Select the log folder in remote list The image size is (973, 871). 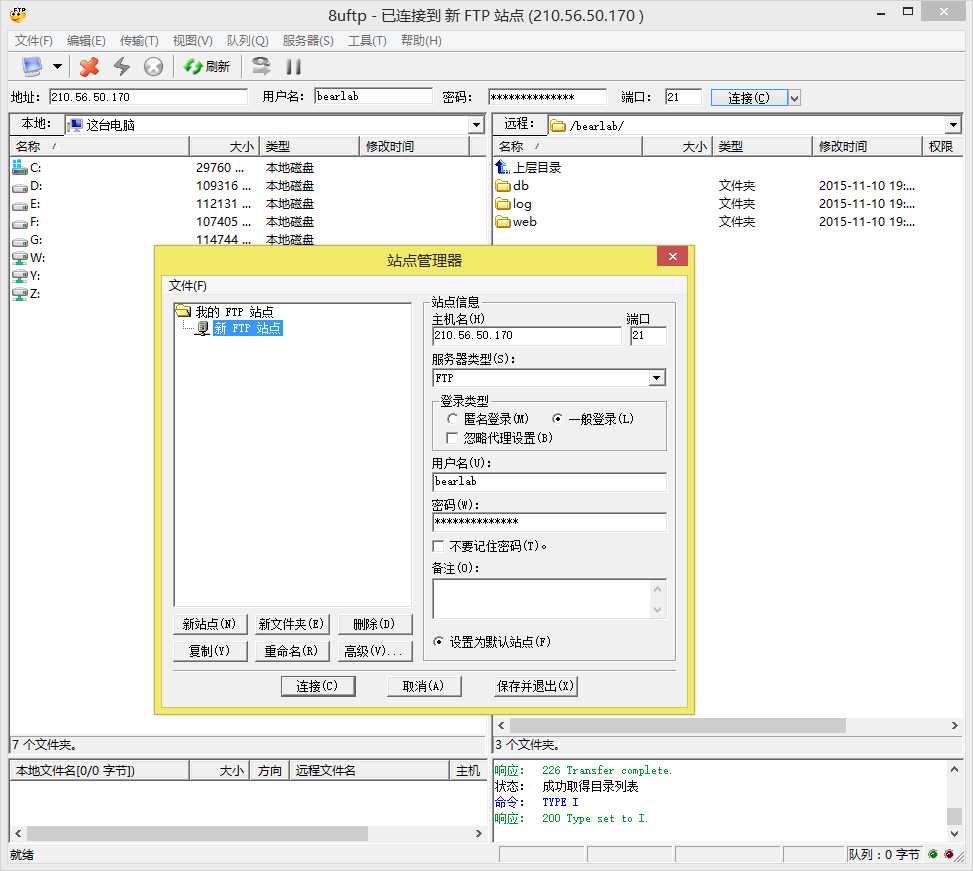point(514,203)
